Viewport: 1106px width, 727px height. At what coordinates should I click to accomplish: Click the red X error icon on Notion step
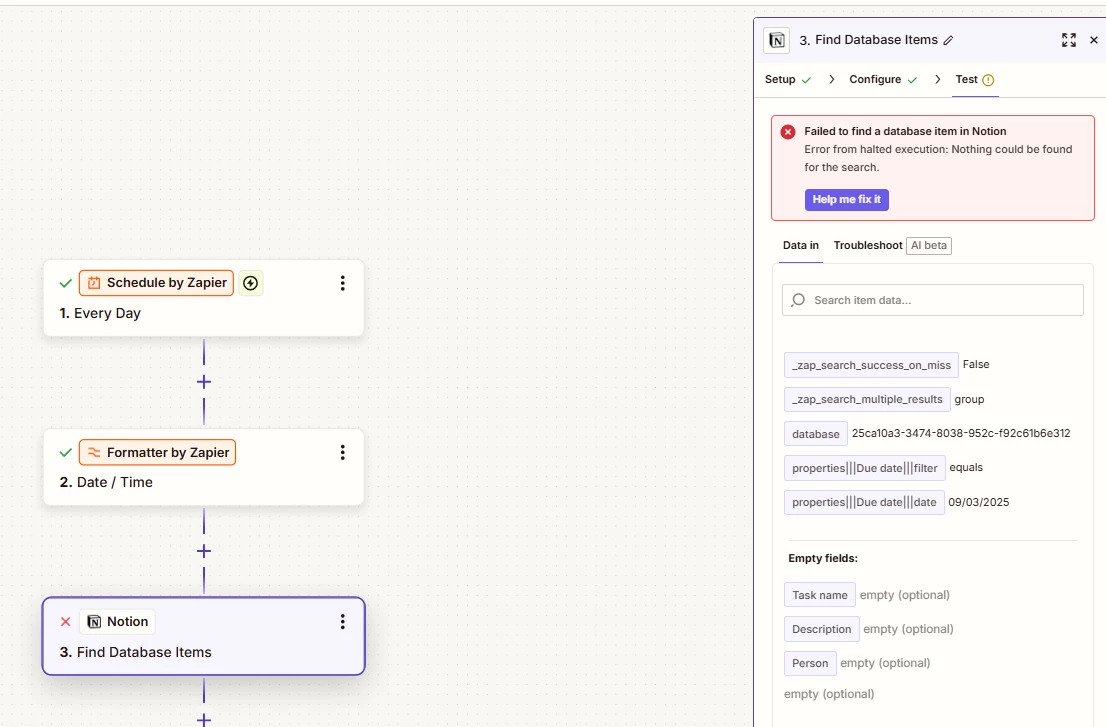coord(66,621)
